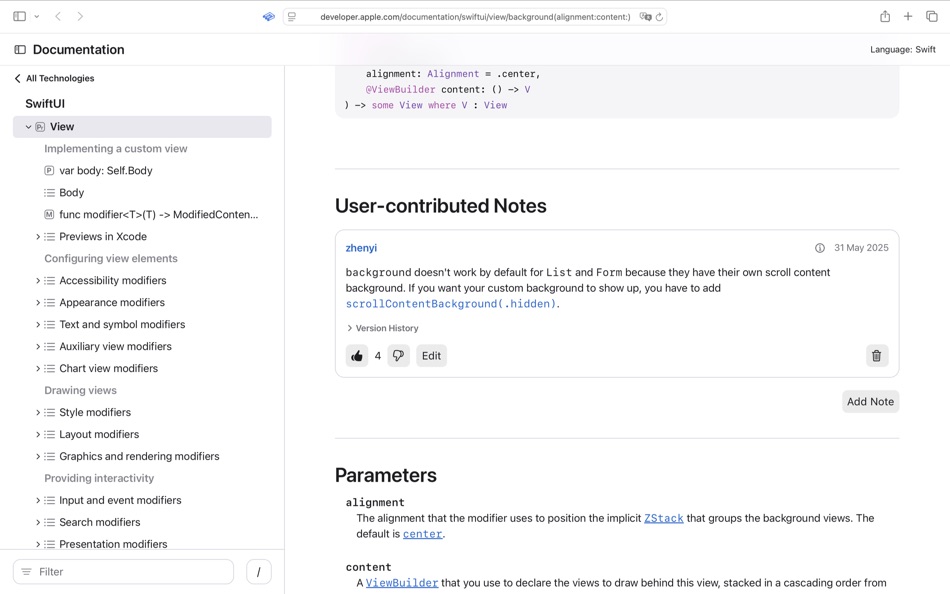The image size is (950, 594).
Task: Expand Accessibility modifiers
Action: pyautogui.click(x=38, y=281)
